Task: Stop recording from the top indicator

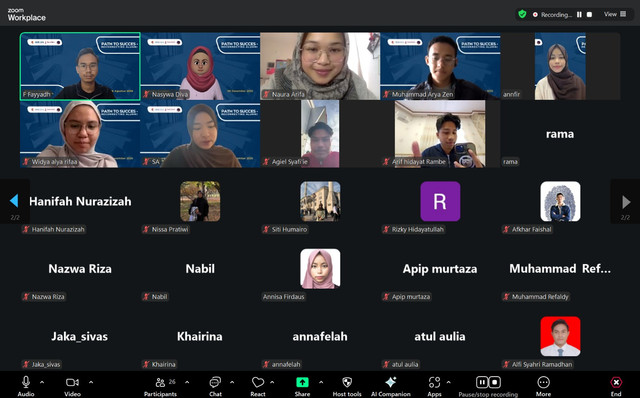Action: pos(589,15)
